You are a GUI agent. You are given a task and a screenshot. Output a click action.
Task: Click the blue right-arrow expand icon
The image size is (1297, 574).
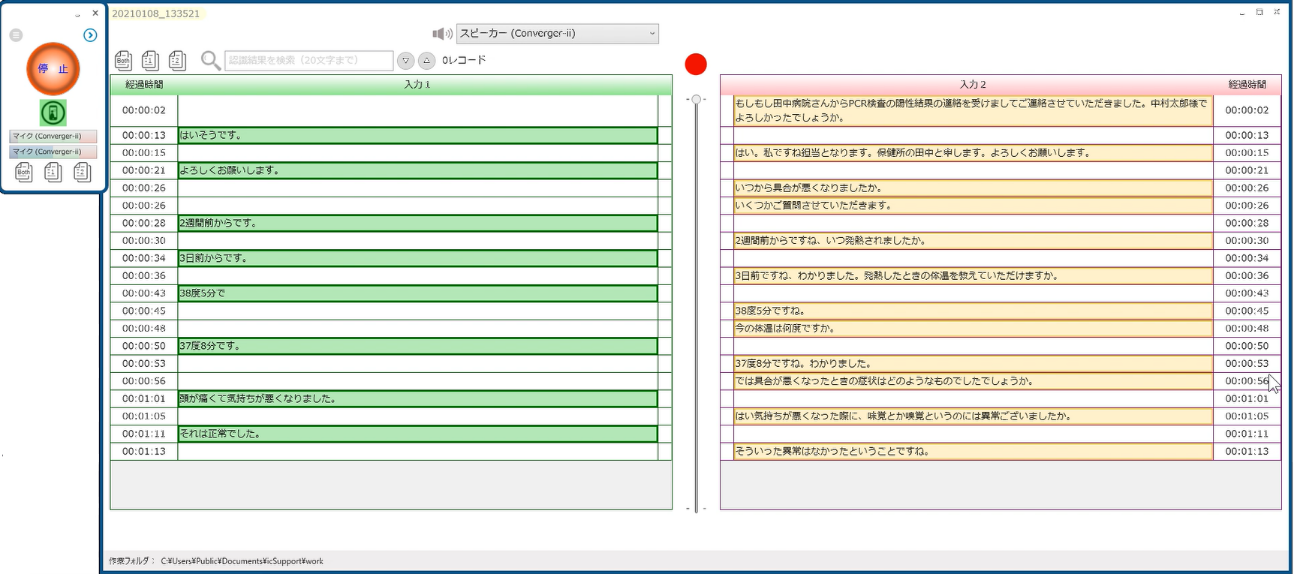90,35
